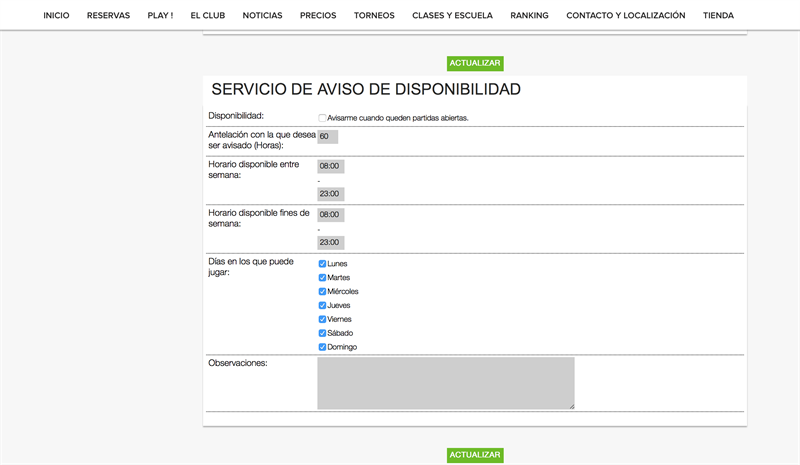
Task: Disable the Viernes checkbox
Action: (322, 320)
